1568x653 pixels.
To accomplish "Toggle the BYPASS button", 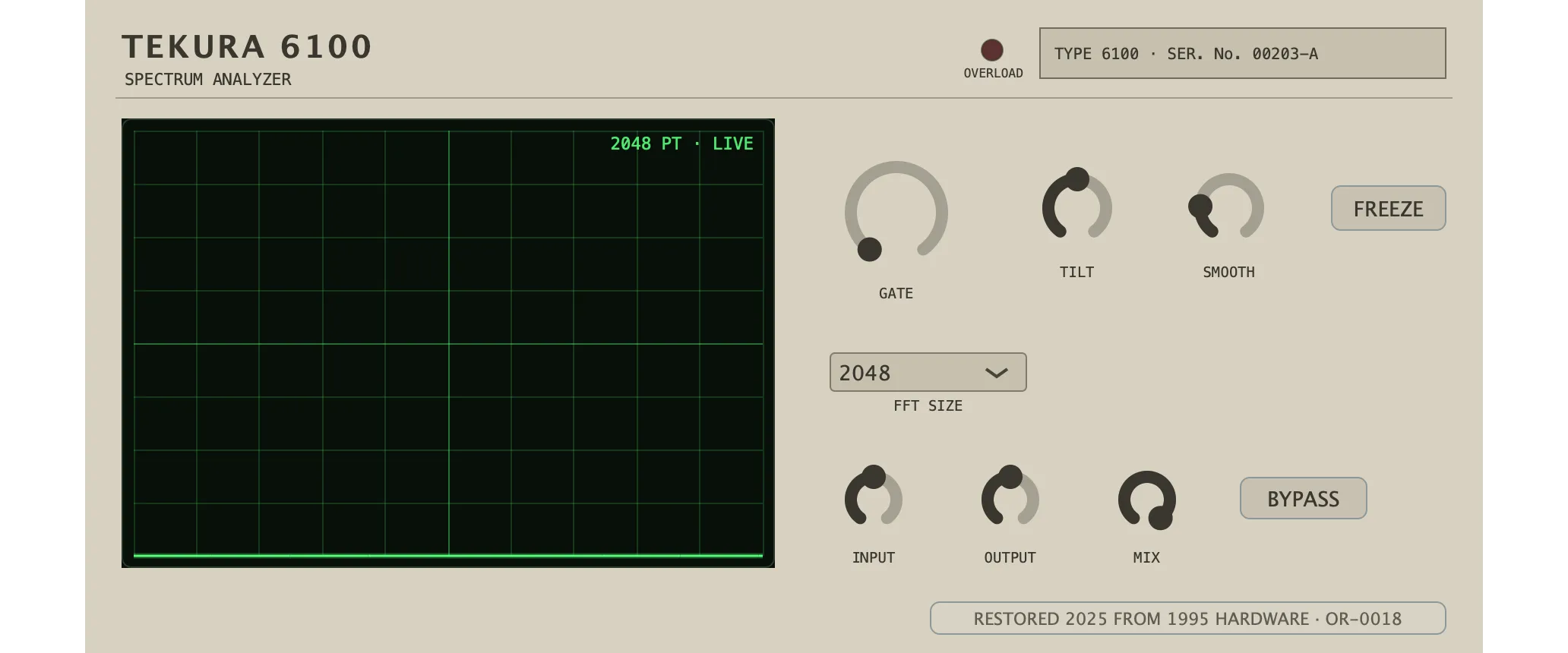I will (1303, 498).
